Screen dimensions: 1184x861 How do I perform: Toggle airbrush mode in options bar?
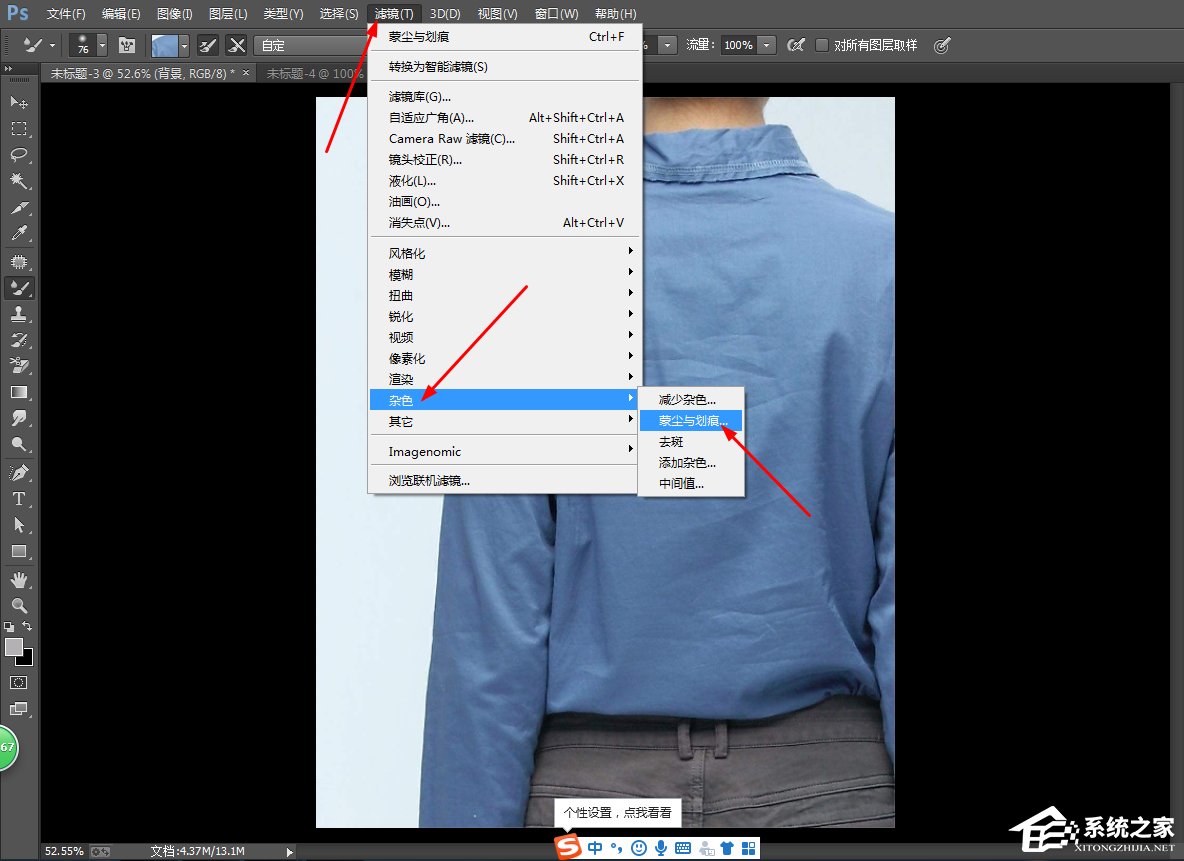click(x=797, y=45)
